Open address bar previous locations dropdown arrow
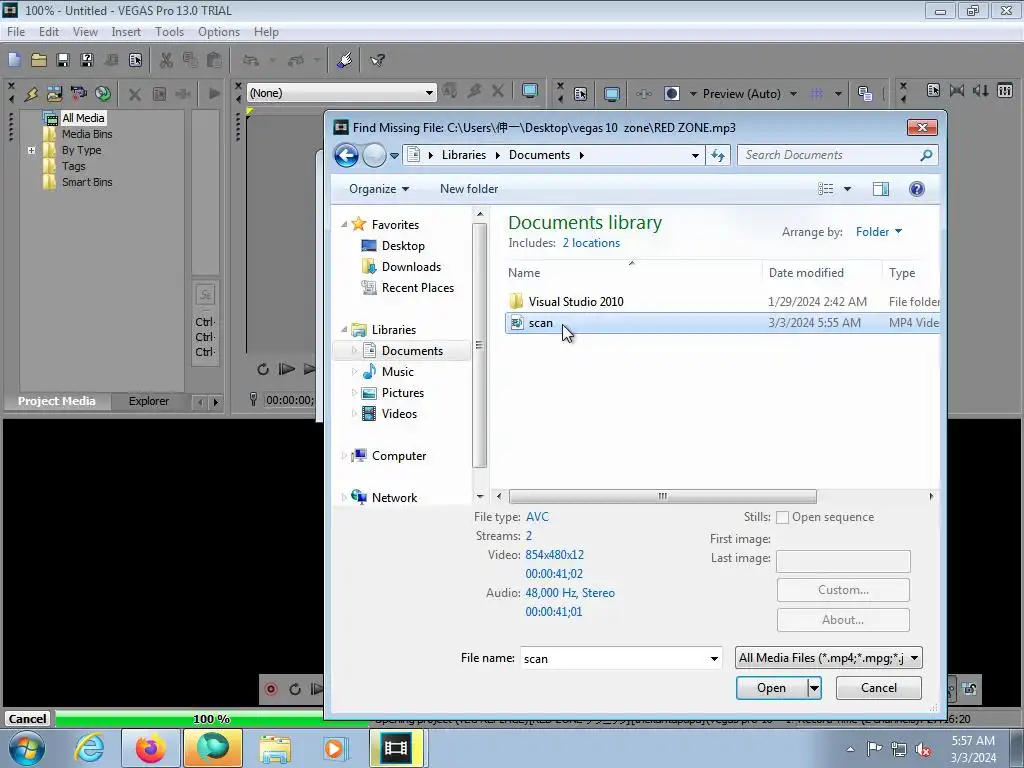Image resolution: width=1024 pixels, height=768 pixels. coord(695,155)
